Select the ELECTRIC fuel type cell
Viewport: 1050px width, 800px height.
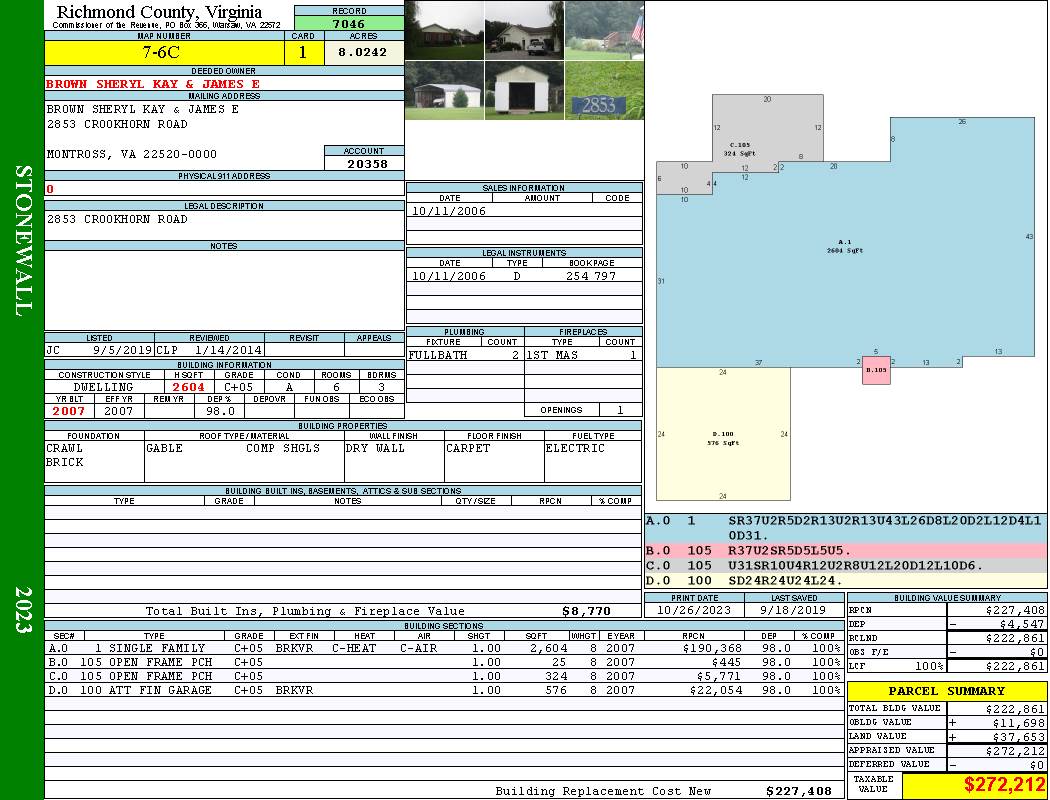coord(593,461)
